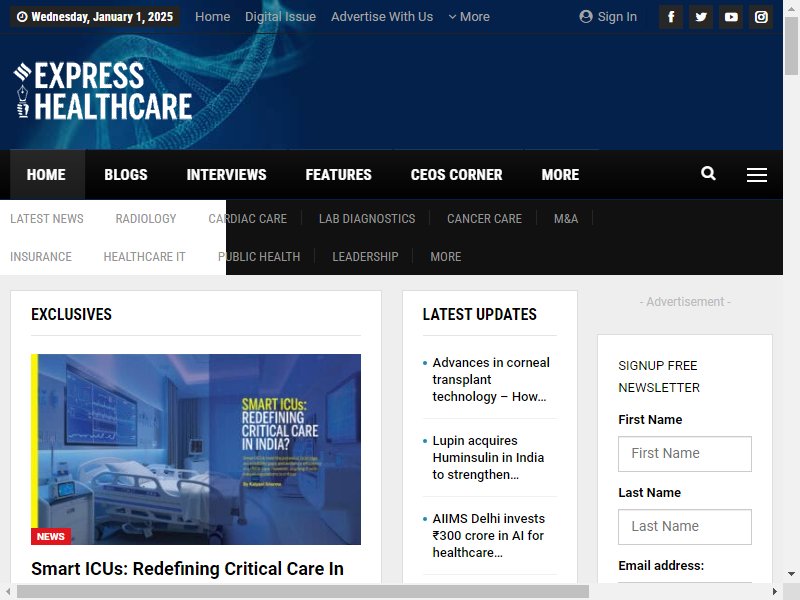Select the PUBLIC HEALTH category
The width and height of the screenshot is (800, 600).
coord(259,257)
